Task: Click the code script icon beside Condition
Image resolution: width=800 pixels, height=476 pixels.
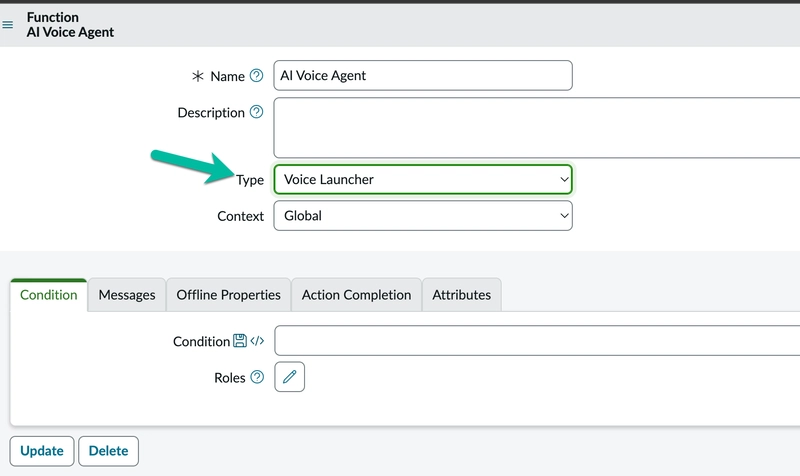Action: coord(257,341)
